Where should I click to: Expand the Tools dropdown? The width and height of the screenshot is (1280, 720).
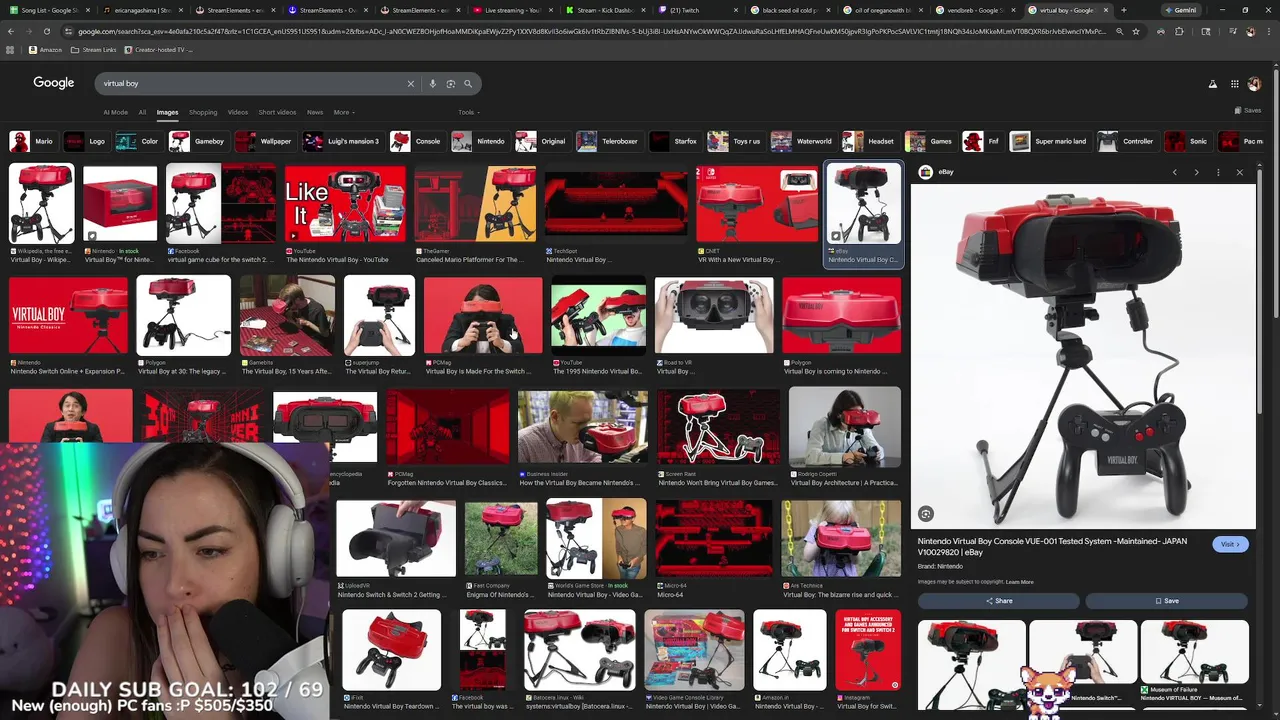468,112
